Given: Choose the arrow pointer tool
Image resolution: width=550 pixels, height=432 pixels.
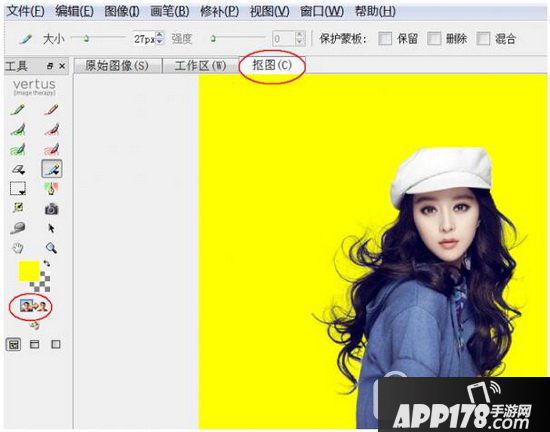Looking at the screenshot, I should click(x=51, y=229).
